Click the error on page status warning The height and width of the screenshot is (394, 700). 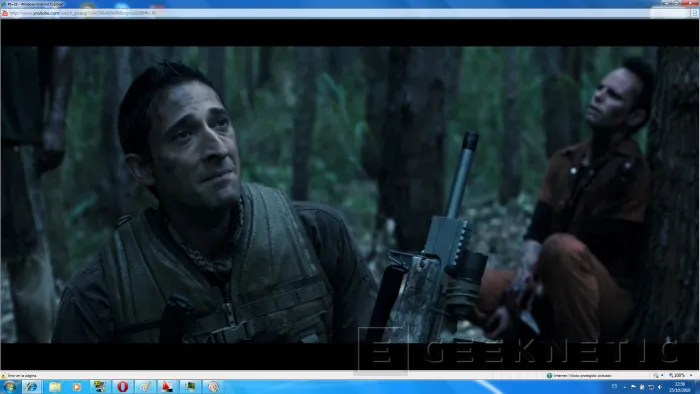point(20,376)
